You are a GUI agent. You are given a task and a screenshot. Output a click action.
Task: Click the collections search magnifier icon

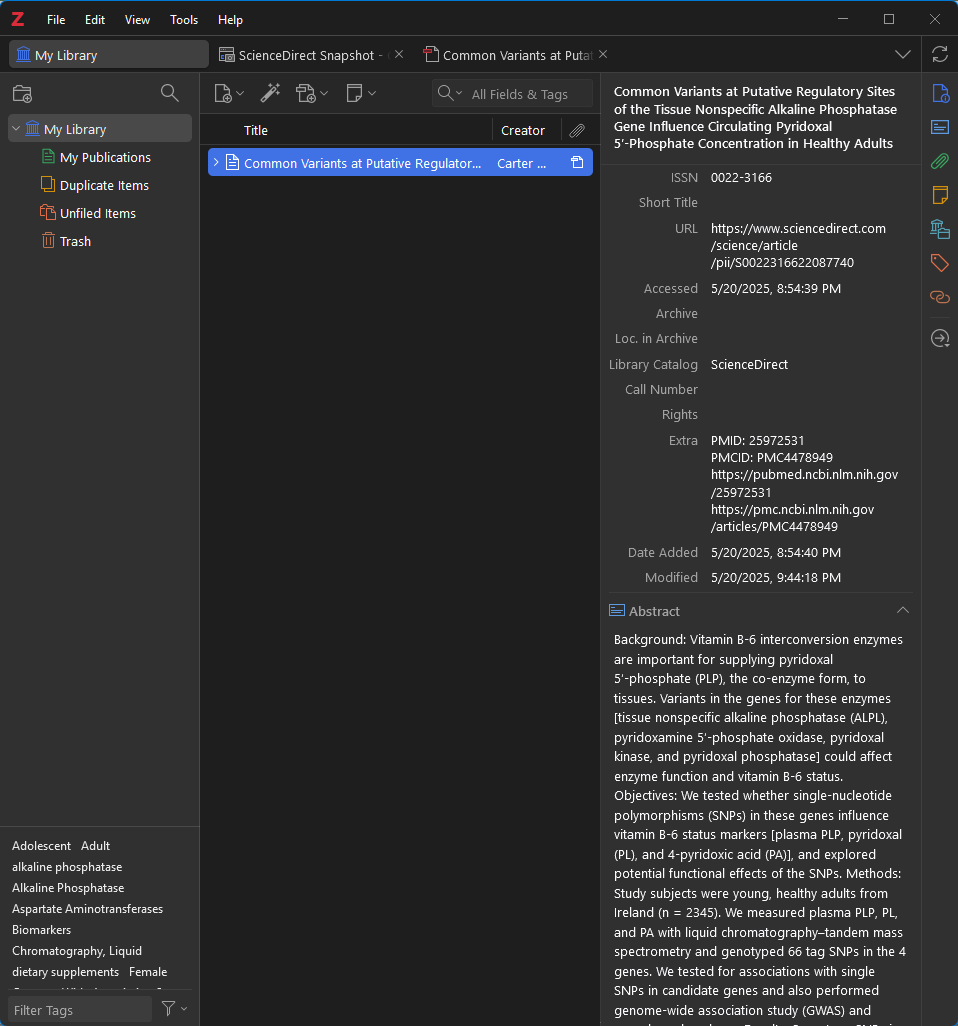click(169, 93)
